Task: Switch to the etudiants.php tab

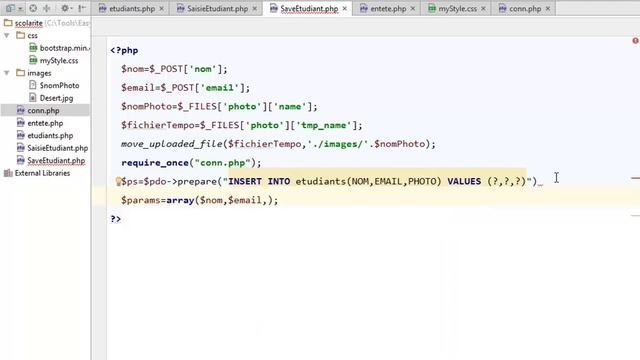Action: (132, 9)
